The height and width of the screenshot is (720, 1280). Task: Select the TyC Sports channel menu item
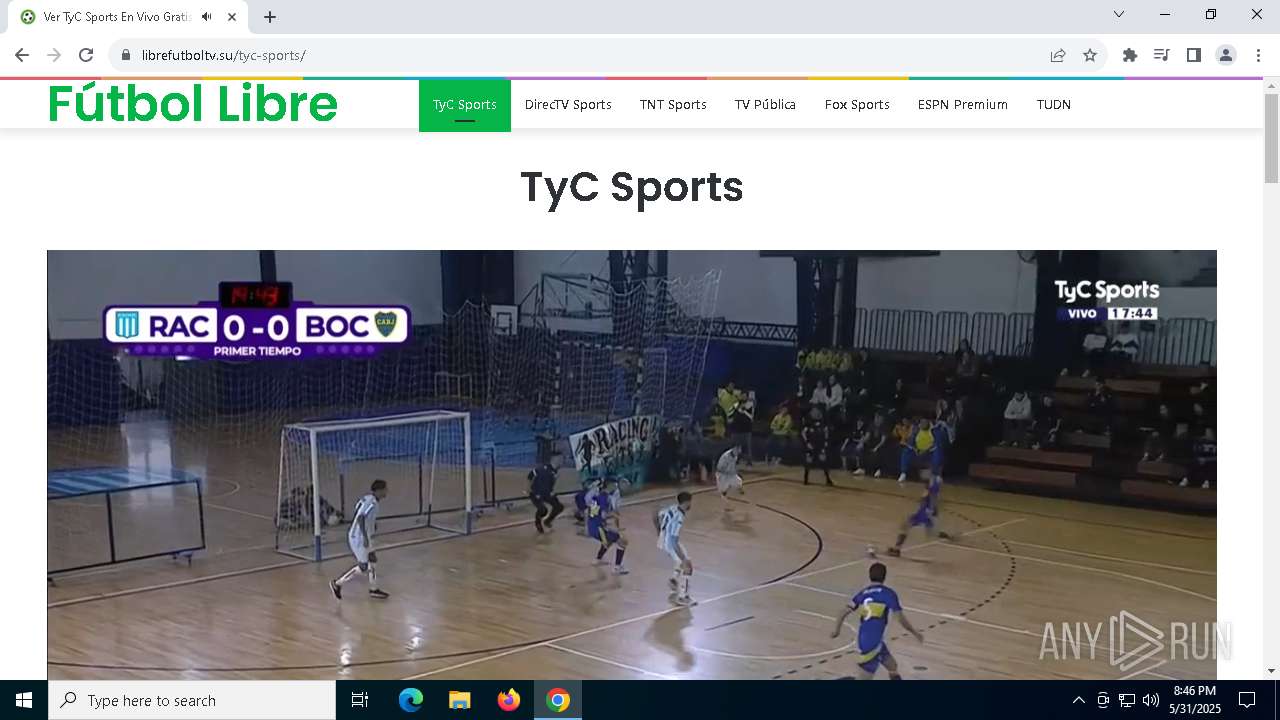pos(465,105)
